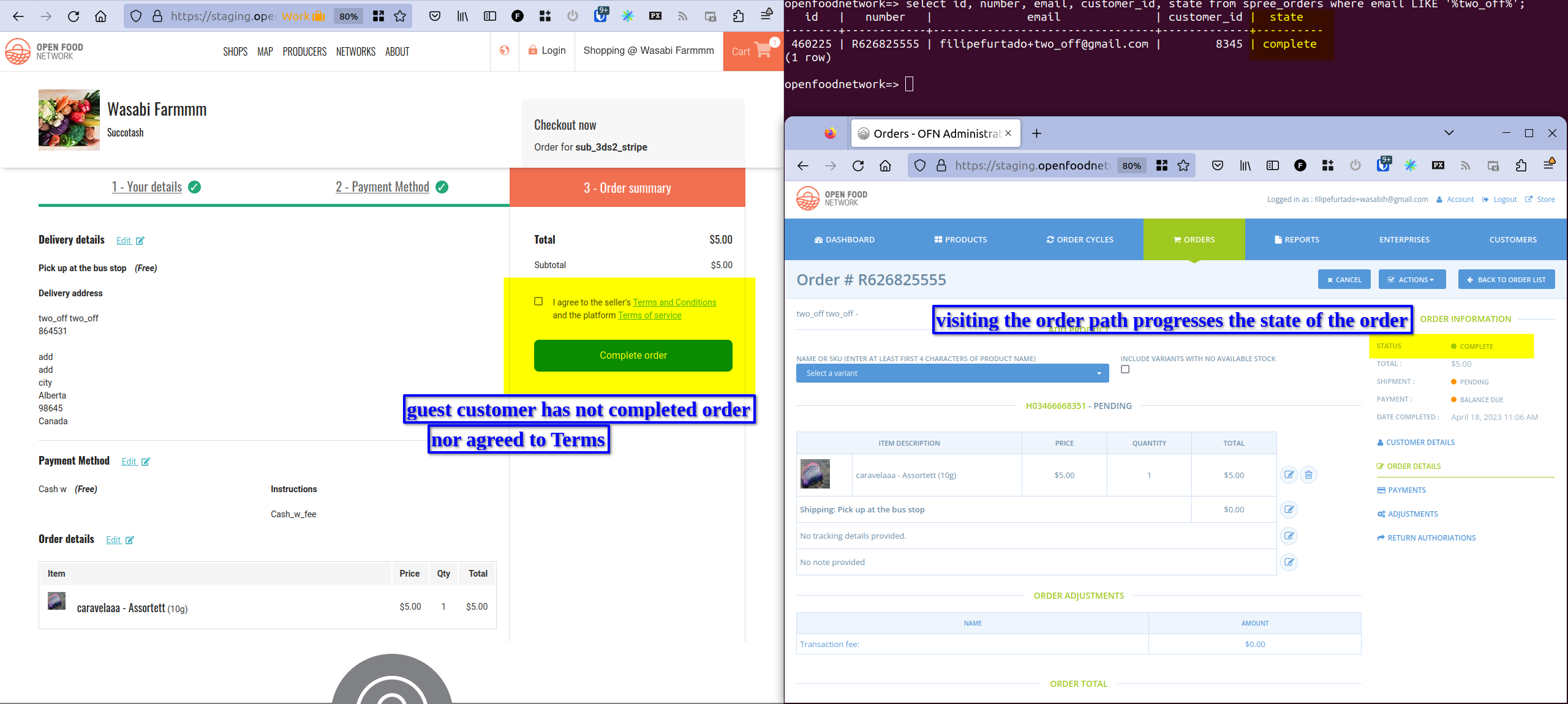Switch to the Reports admin tab

(1297, 239)
